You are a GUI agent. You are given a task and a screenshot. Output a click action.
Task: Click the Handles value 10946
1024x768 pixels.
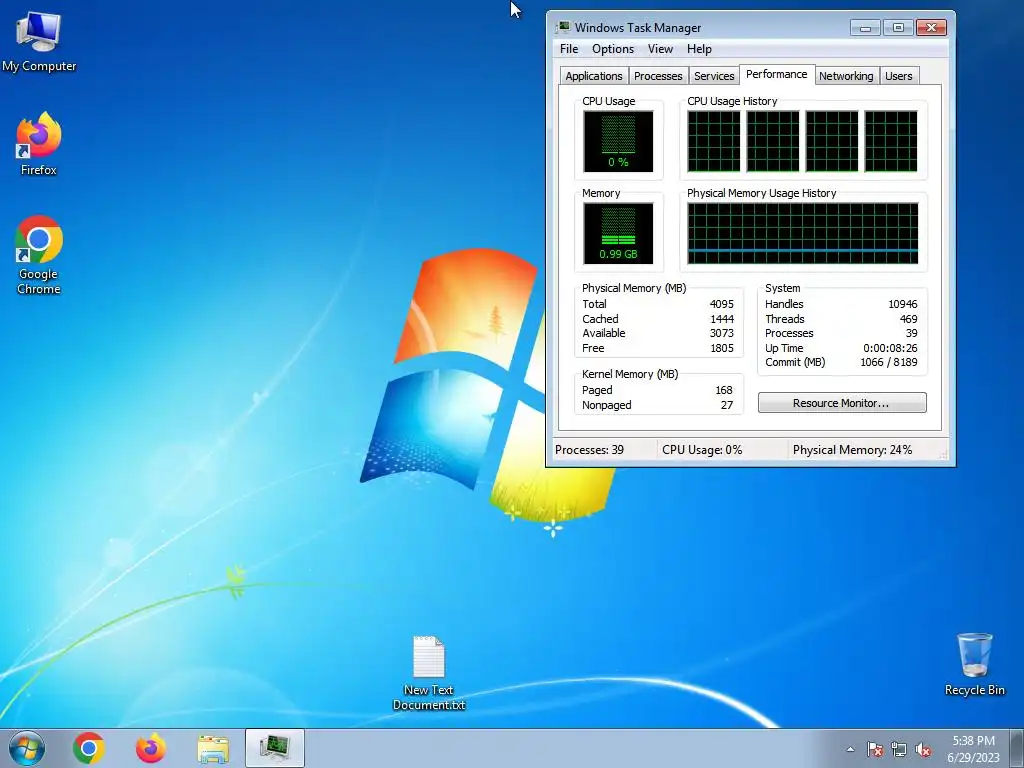[x=903, y=304]
